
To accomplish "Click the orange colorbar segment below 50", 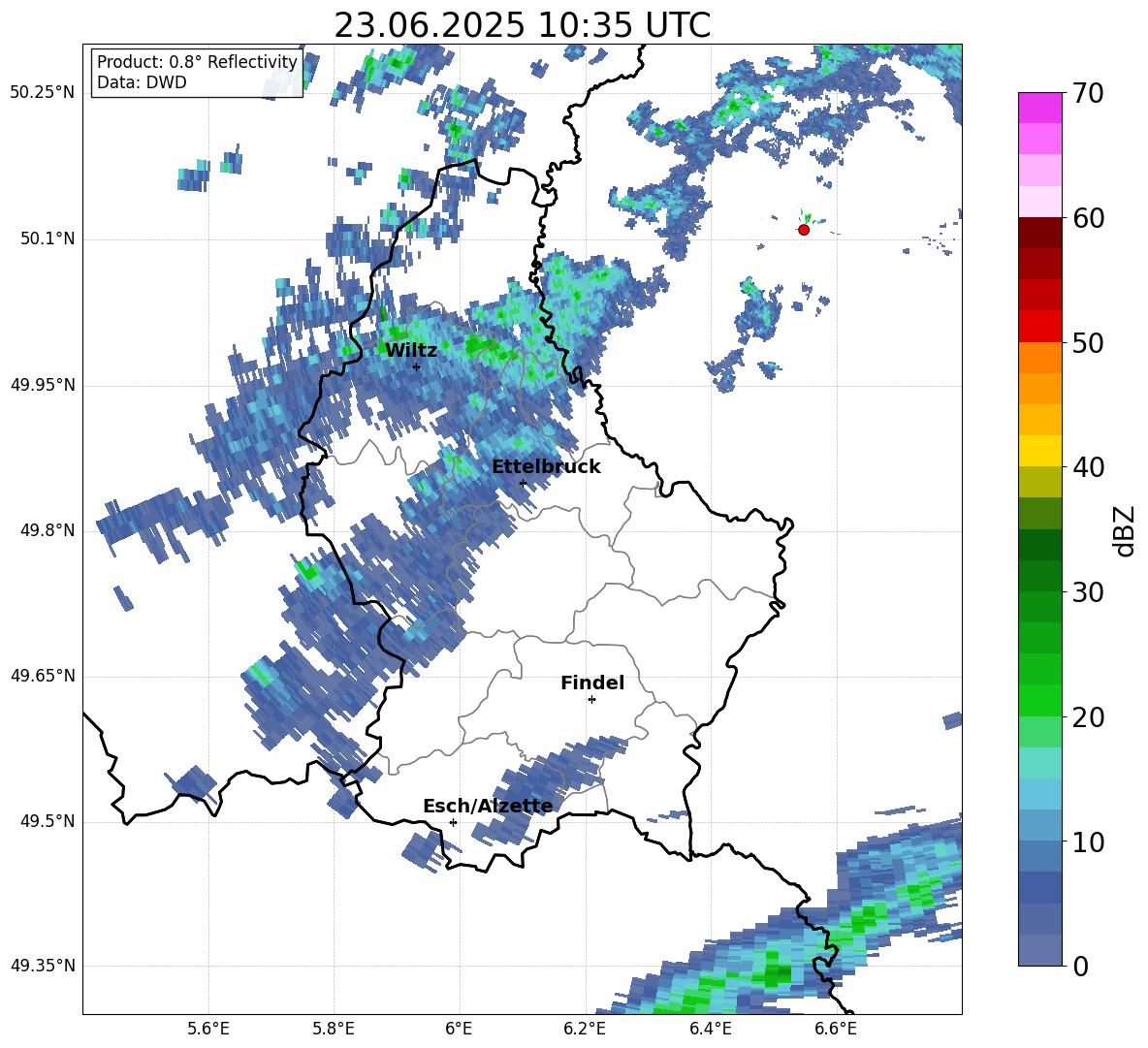I will coord(1039,358).
